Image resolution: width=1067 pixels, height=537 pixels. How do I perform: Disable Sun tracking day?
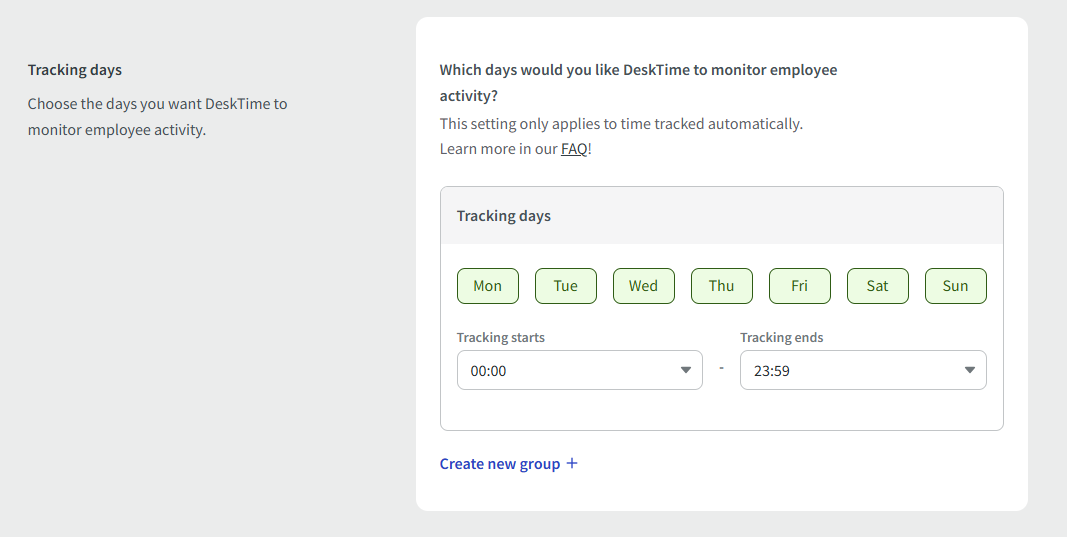[x=955, y=286]
